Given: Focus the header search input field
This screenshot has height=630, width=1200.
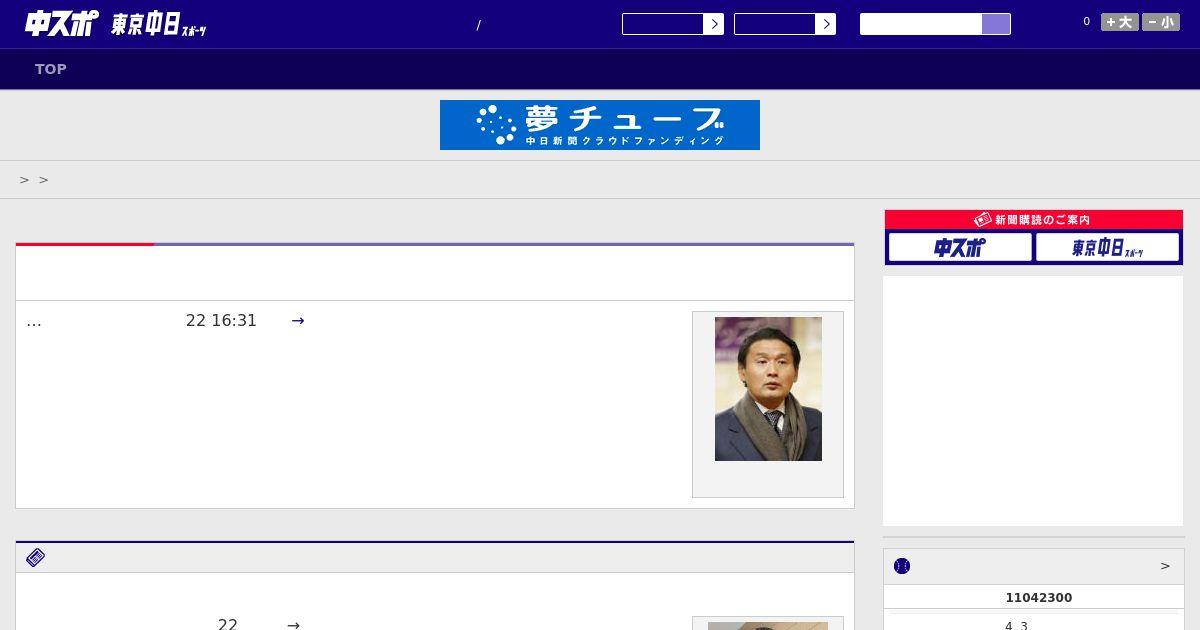Looking at the screenshot, I should (x=921, y=24).
